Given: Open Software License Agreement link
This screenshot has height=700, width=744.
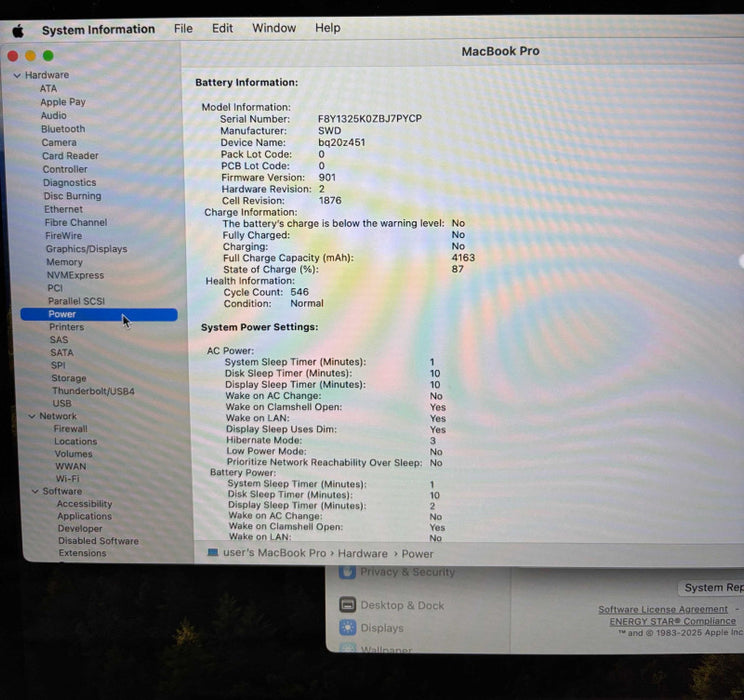Looking at the screenshot, I should [662, 609].
